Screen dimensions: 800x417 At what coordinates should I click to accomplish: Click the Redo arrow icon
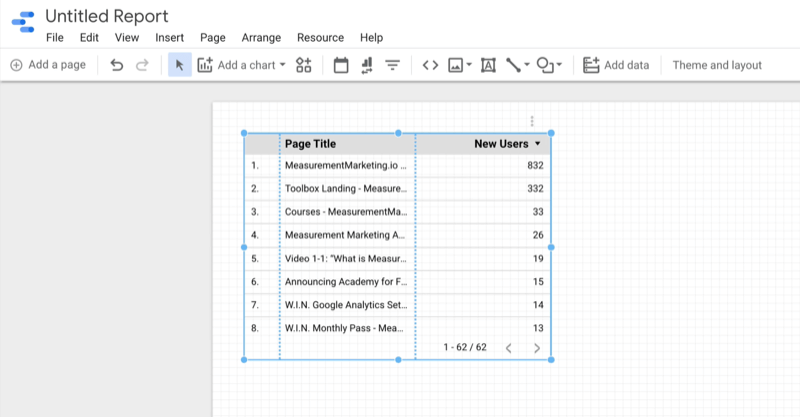click(142, 65)
